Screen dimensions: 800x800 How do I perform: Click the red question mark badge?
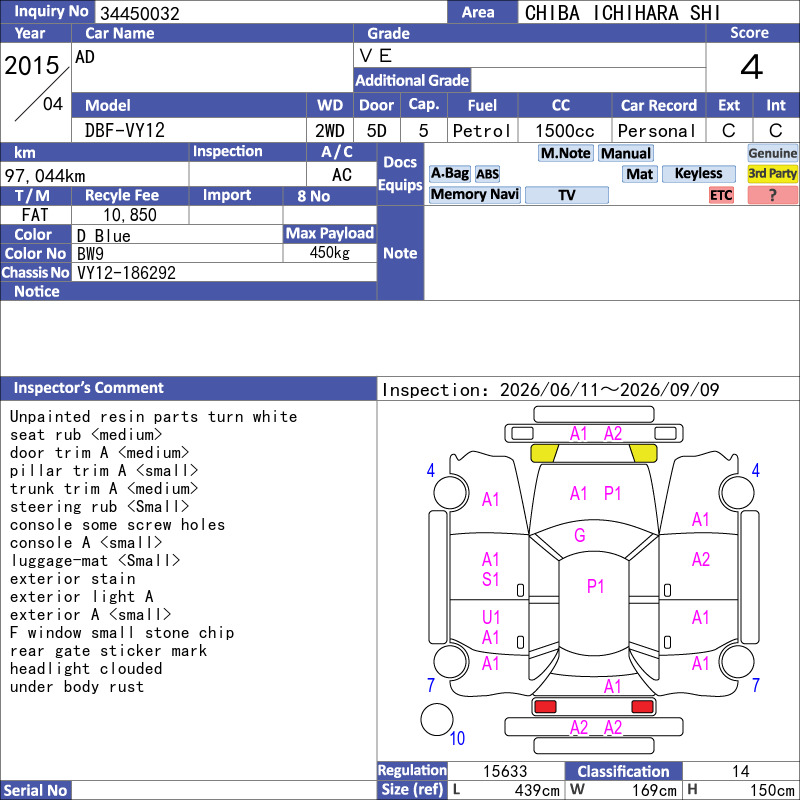tap(772, 195)
